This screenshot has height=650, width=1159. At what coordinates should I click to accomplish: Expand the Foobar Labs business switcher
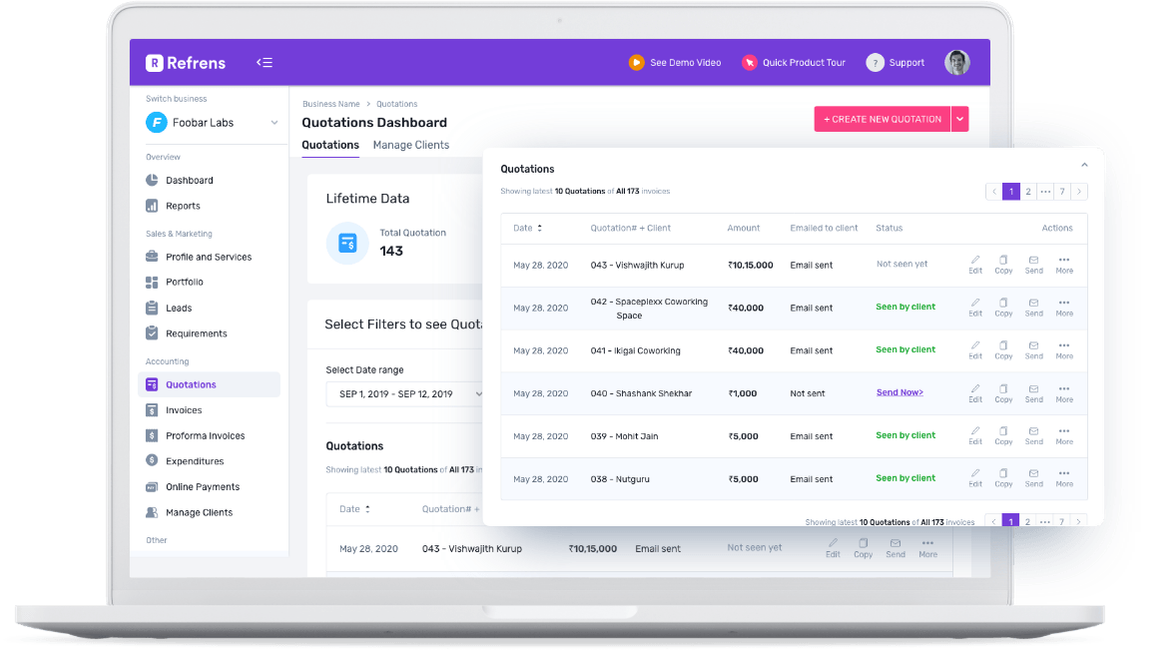[x=274, y=123]
